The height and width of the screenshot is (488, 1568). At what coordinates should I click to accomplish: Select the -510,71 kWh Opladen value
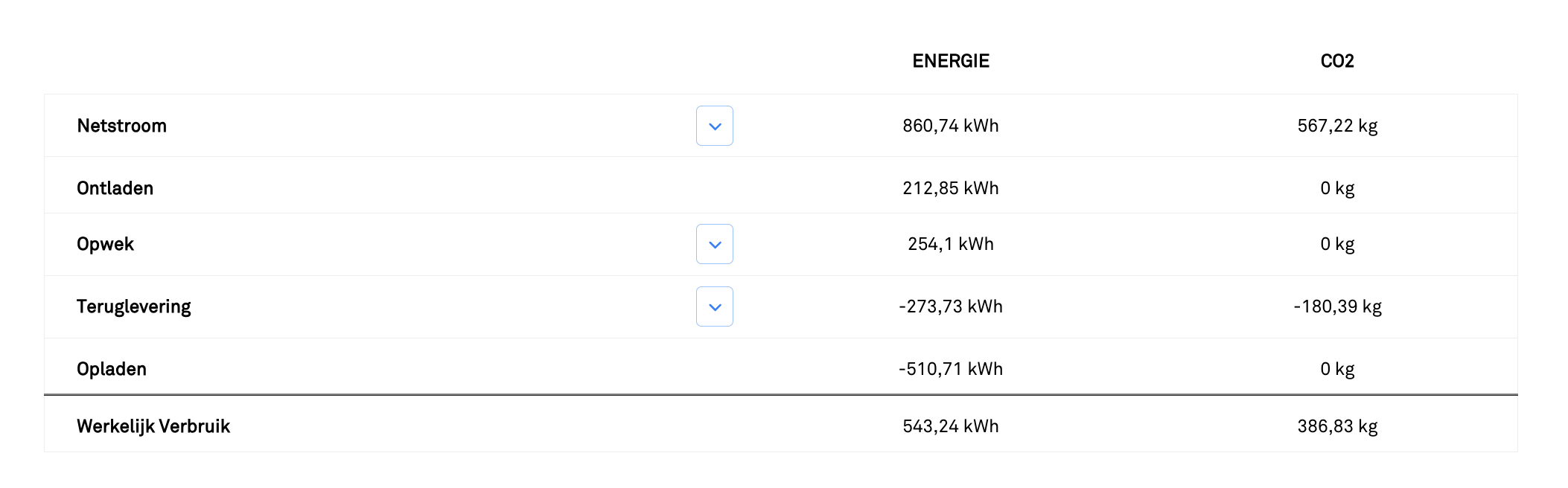pos(950,369)
